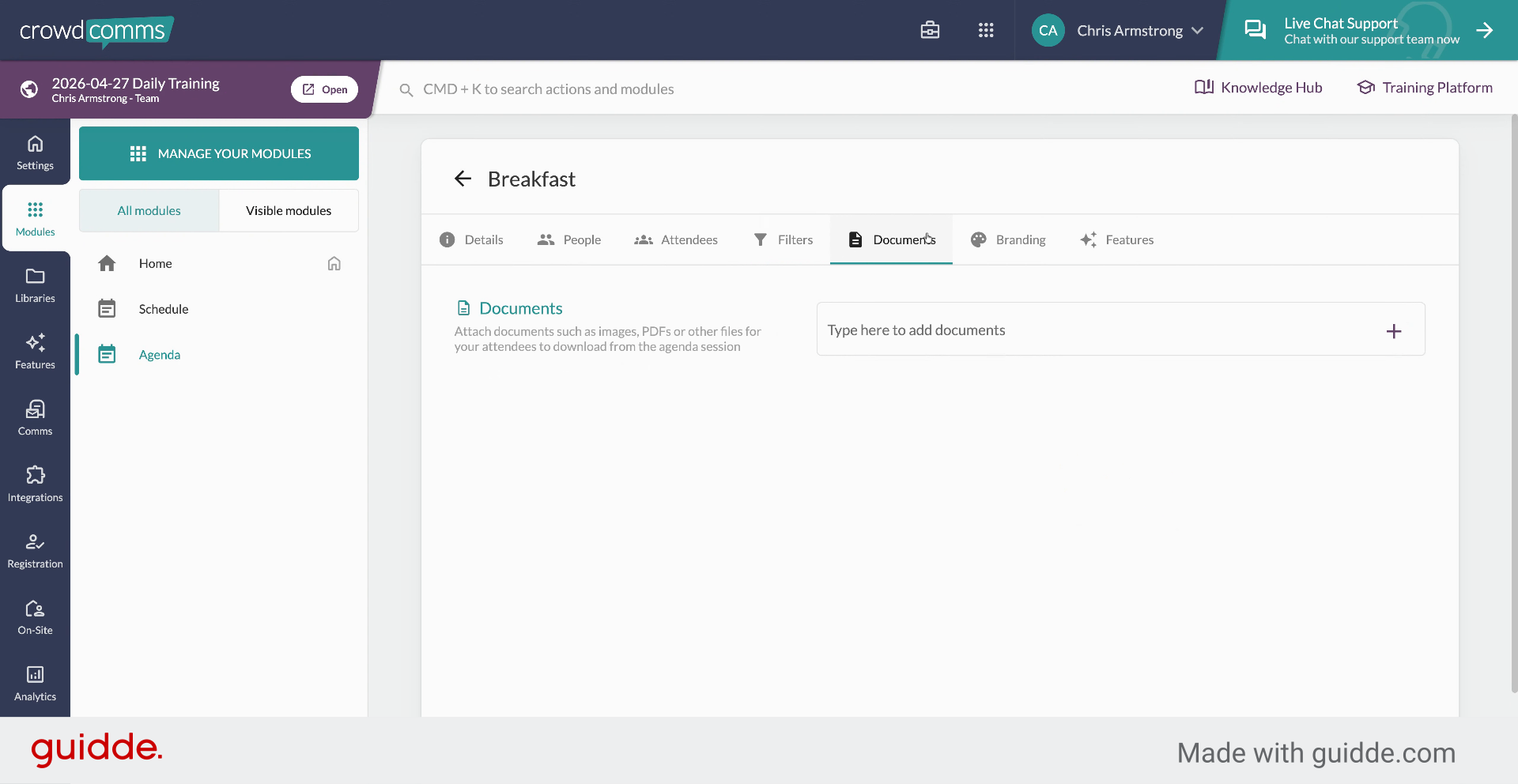Click the plus icon to add document
This screenshot has height=784, width=1518.
(x=1394, y=331)
